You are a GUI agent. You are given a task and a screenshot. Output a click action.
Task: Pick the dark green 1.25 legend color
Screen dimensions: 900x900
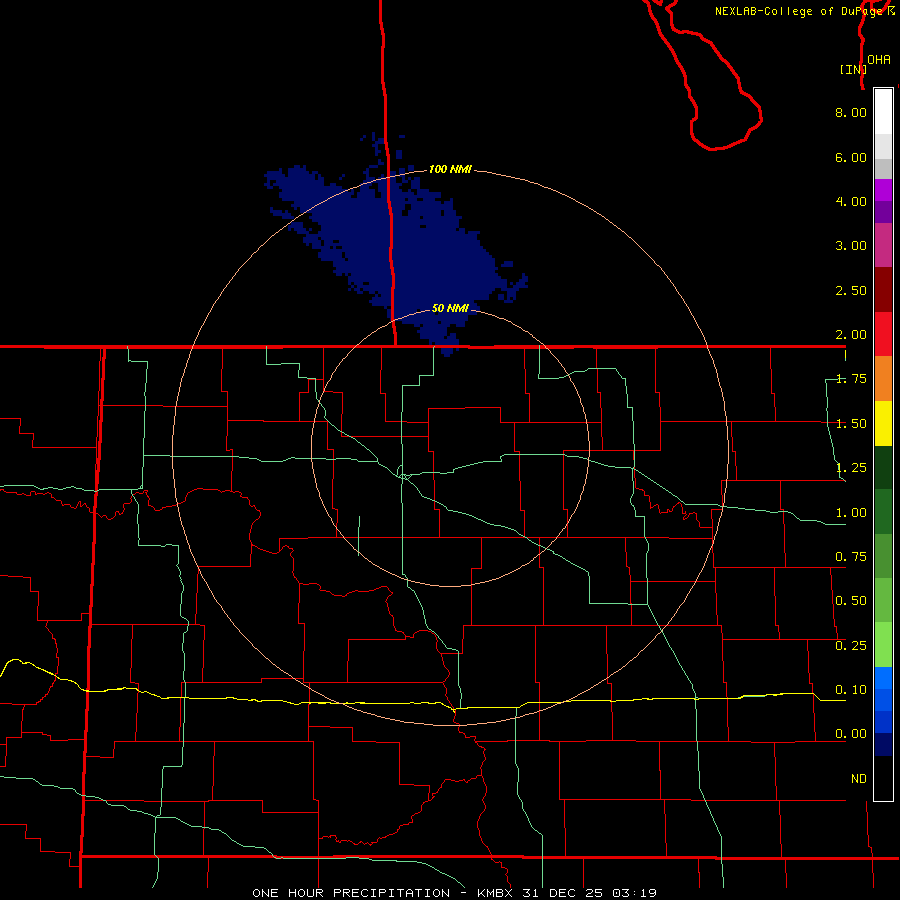tap(883, 467)
